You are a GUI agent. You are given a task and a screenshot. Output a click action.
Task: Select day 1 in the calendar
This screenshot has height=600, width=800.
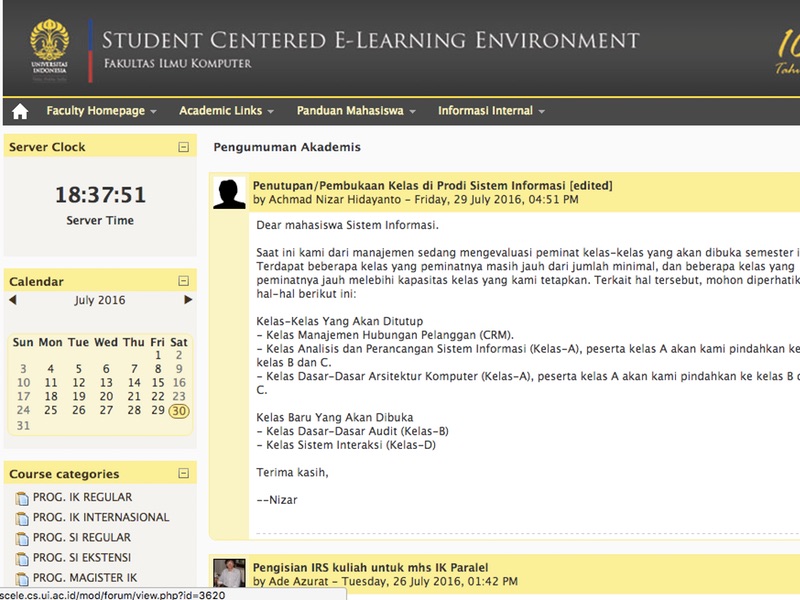(158, 355)
